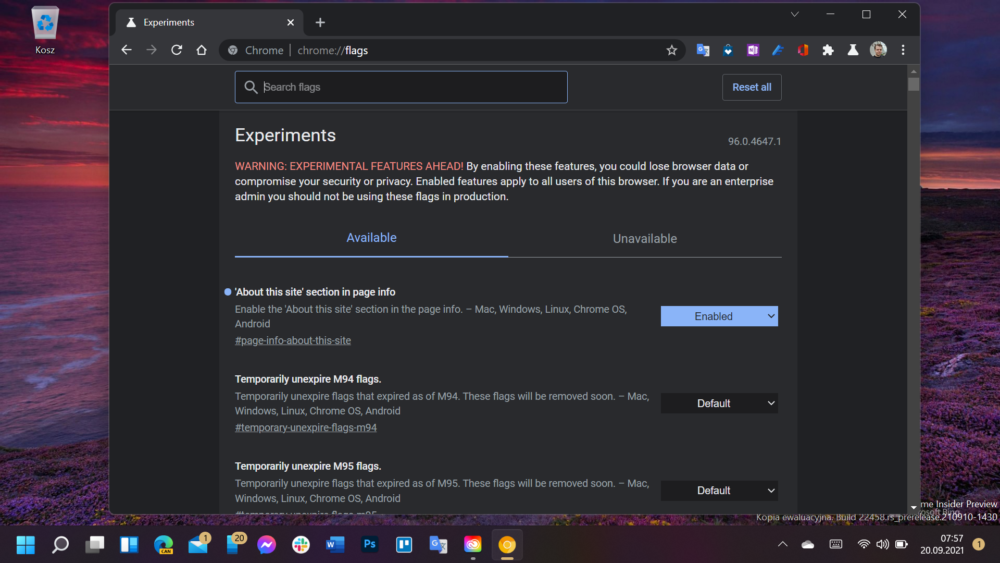Open the notification count badge
Image resolution: width=1000 pixels, height=563 pixels.
978,545
